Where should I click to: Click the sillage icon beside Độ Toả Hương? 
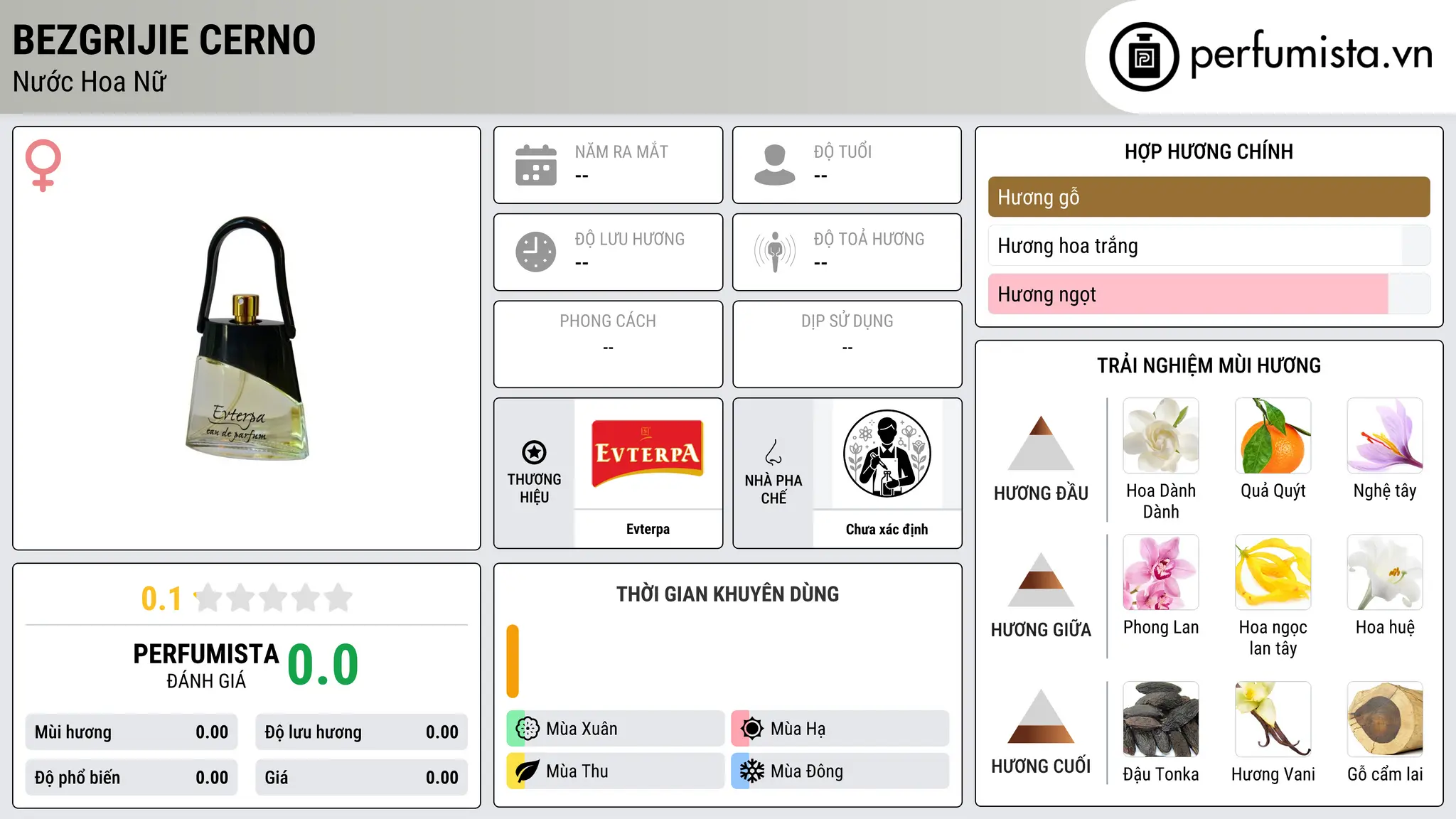pos(775,252)
